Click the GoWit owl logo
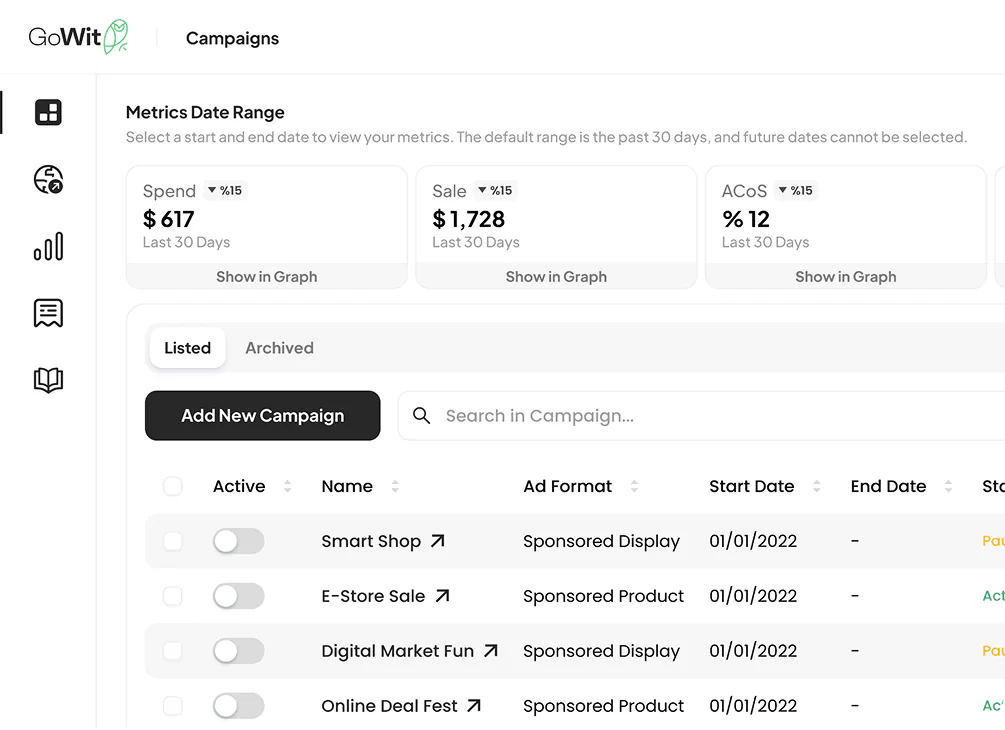 pyautogui.click(x=117, y=37)
